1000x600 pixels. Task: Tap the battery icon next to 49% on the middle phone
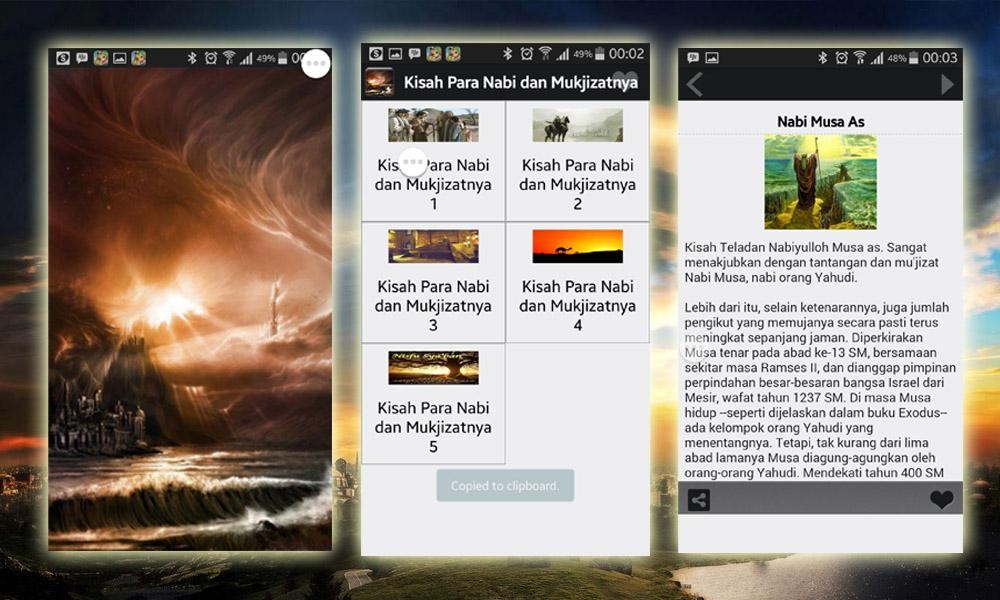[x=599, y=54]
